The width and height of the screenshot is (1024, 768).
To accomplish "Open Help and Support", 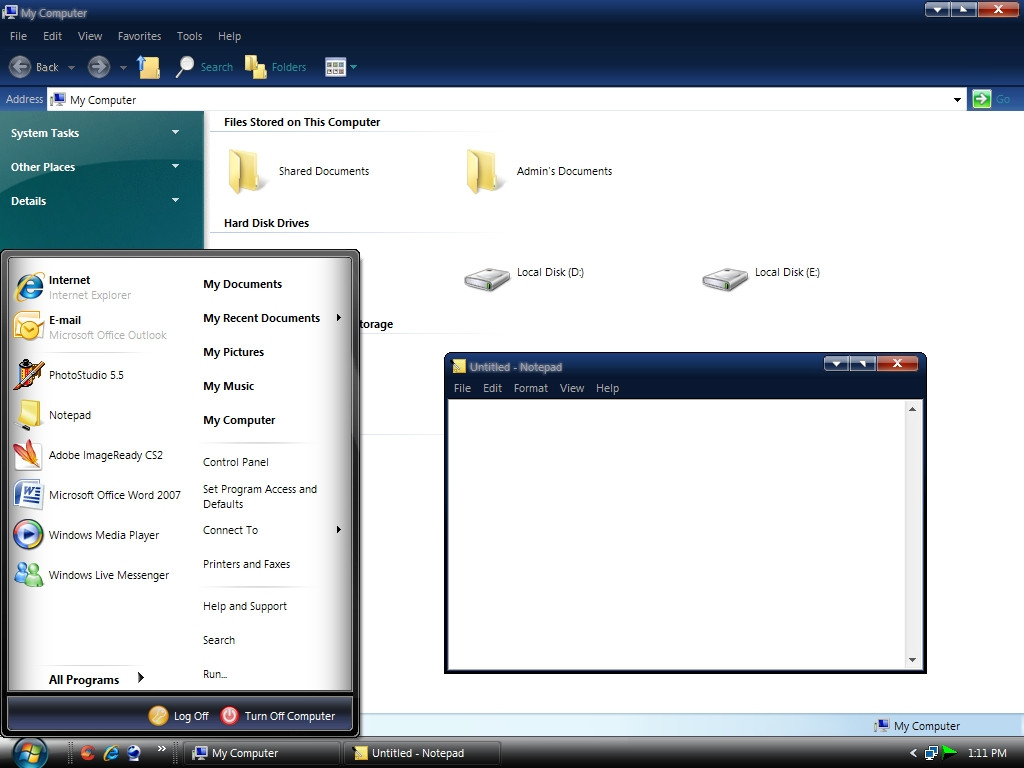I will pos(245,606).
